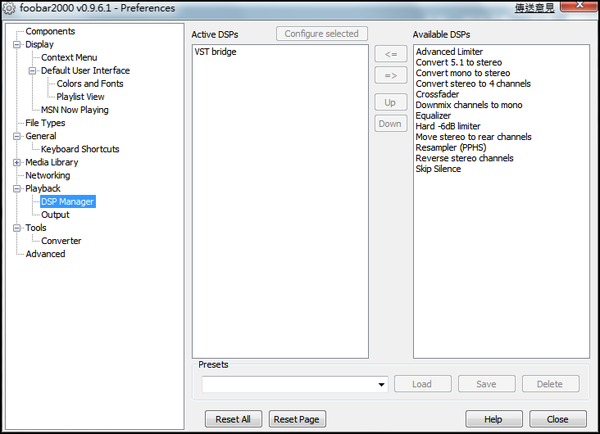The image size is (600, 434).
Task: Select Context Menu in the tree
Action: click(69, 57)
